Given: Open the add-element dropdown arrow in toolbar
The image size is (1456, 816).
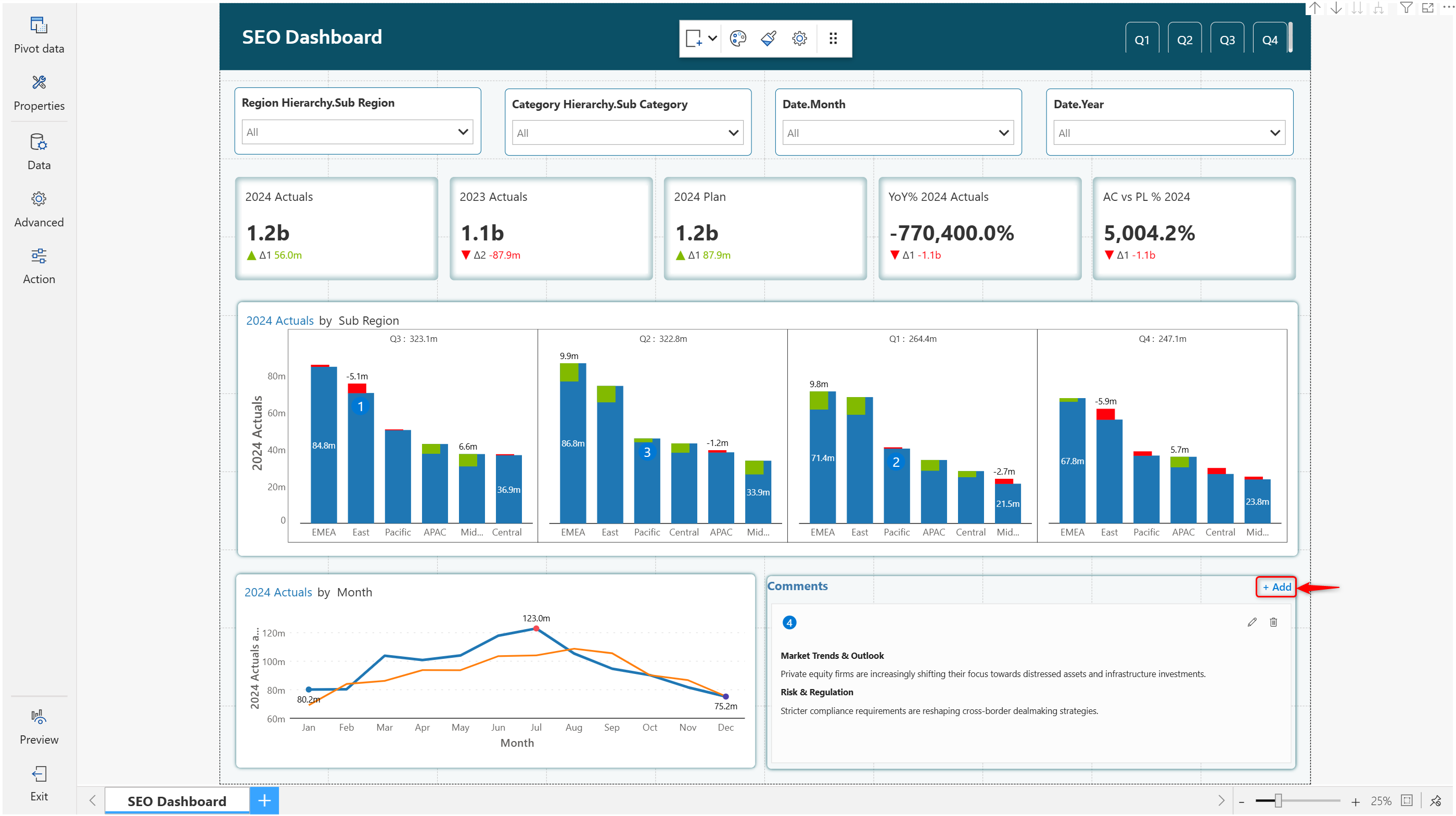Looking at the screenshot, I should (x=712, y=39).
